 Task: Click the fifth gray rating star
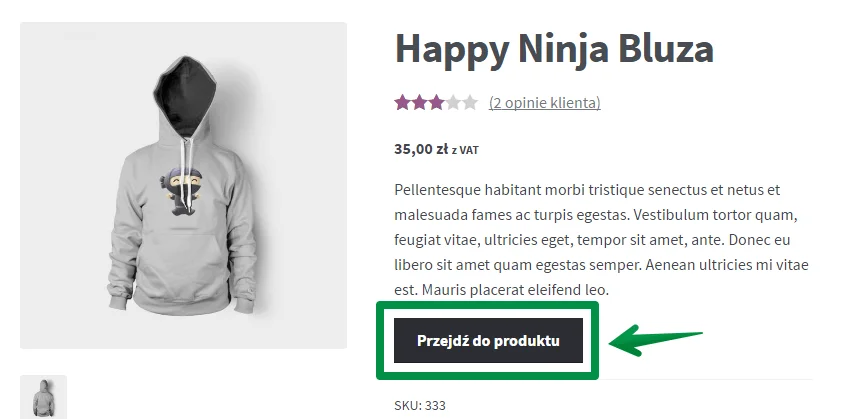tap(469, 102)
